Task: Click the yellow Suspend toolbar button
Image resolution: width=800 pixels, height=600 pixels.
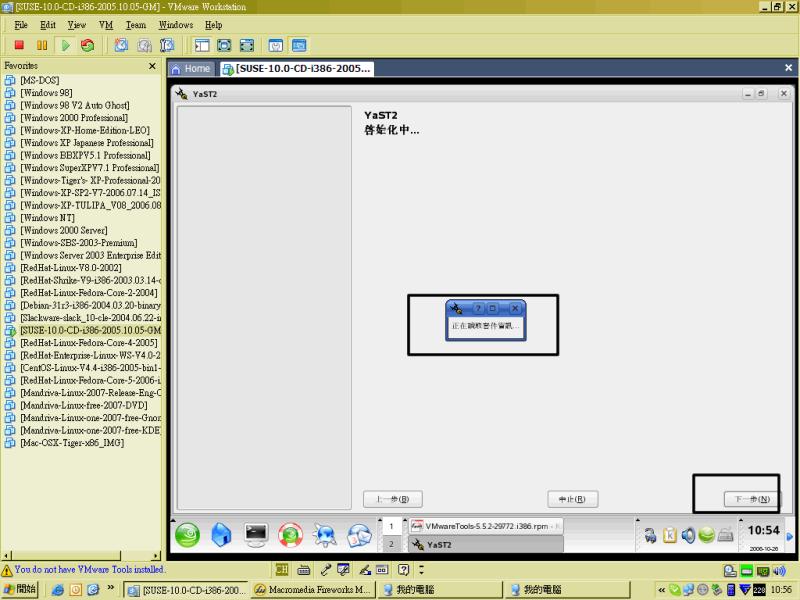Action: pos(42,45)
